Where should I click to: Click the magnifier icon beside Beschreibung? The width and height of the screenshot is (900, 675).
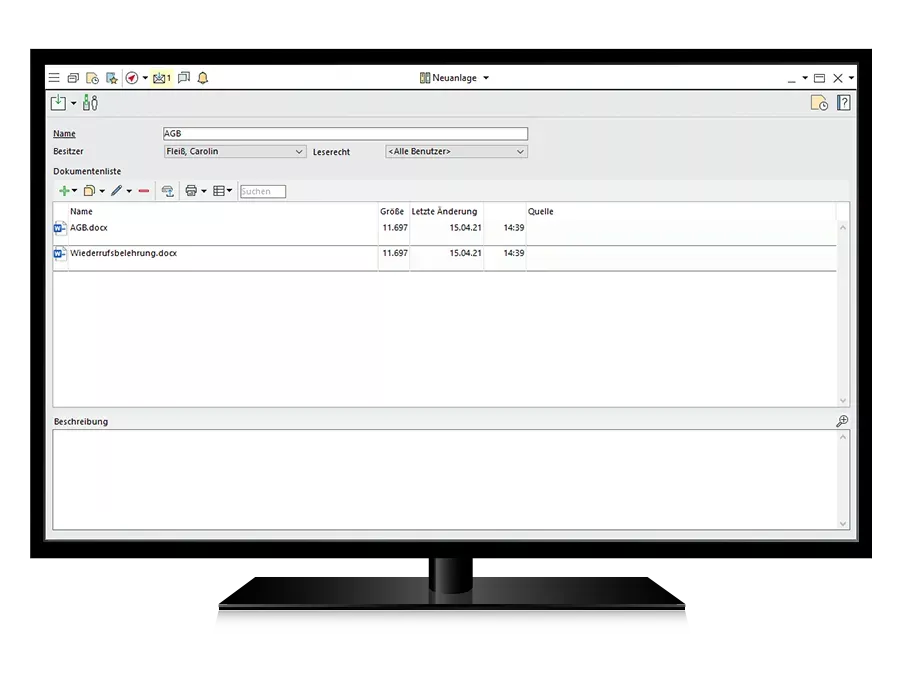(x=842, y=421)
